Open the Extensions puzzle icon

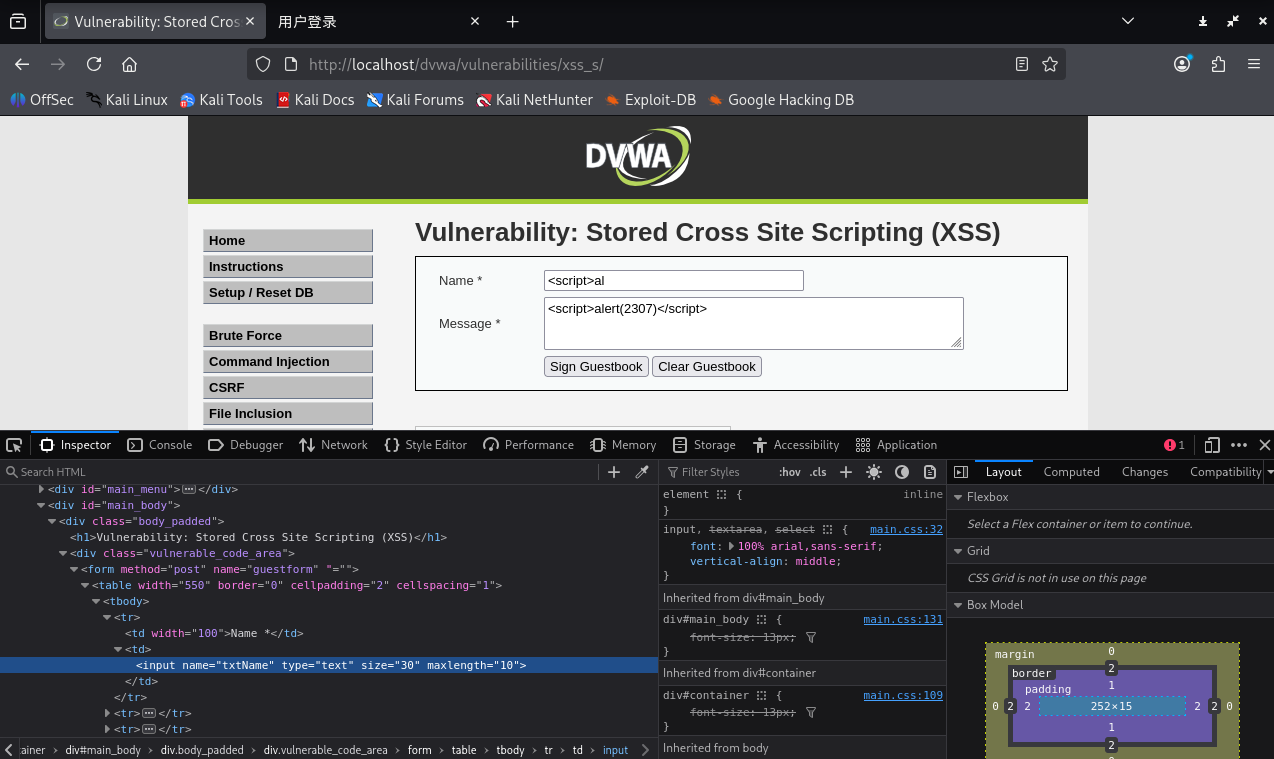1218,64
